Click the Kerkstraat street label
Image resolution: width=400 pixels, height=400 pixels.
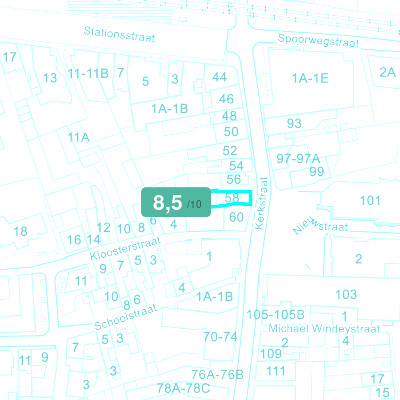coord(261,203)
